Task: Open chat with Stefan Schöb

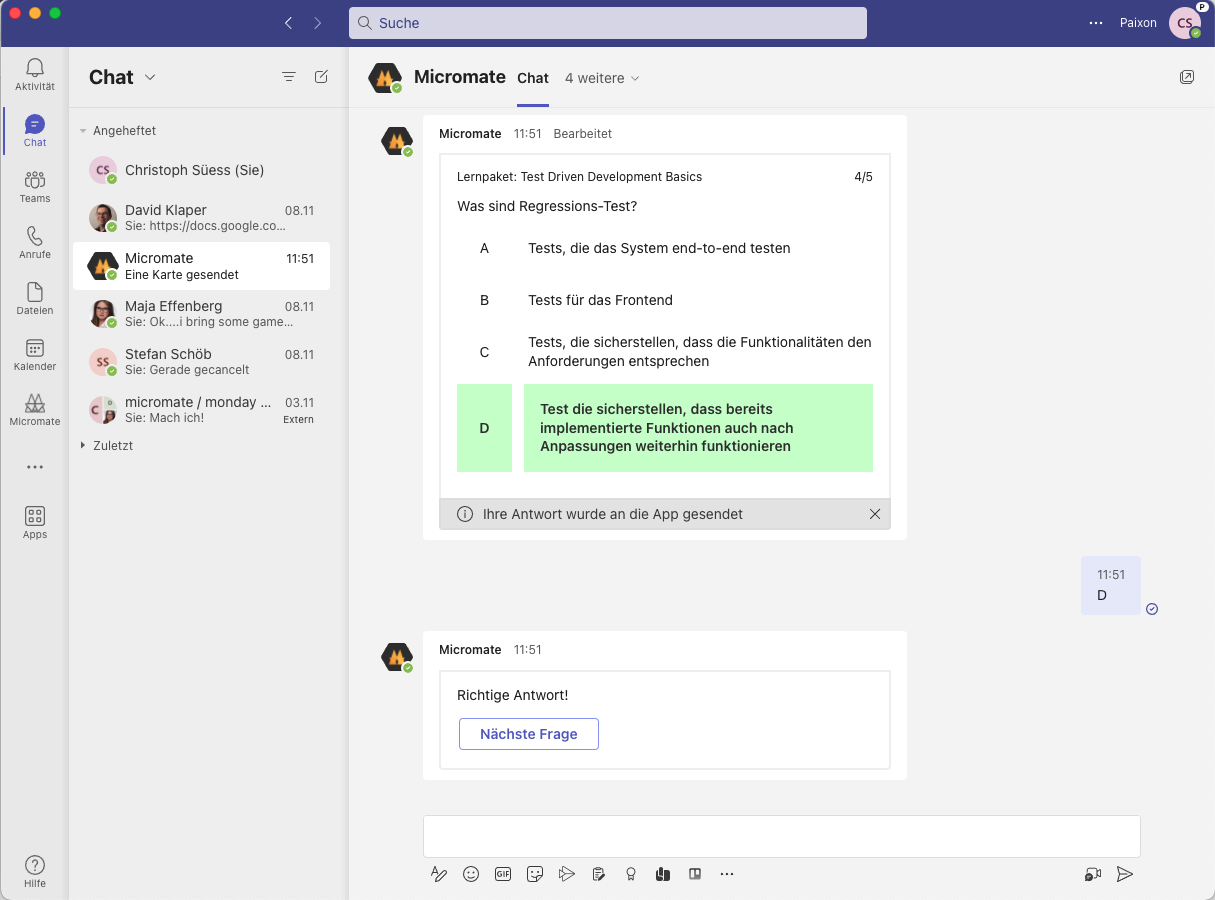Action: point(201,362)
